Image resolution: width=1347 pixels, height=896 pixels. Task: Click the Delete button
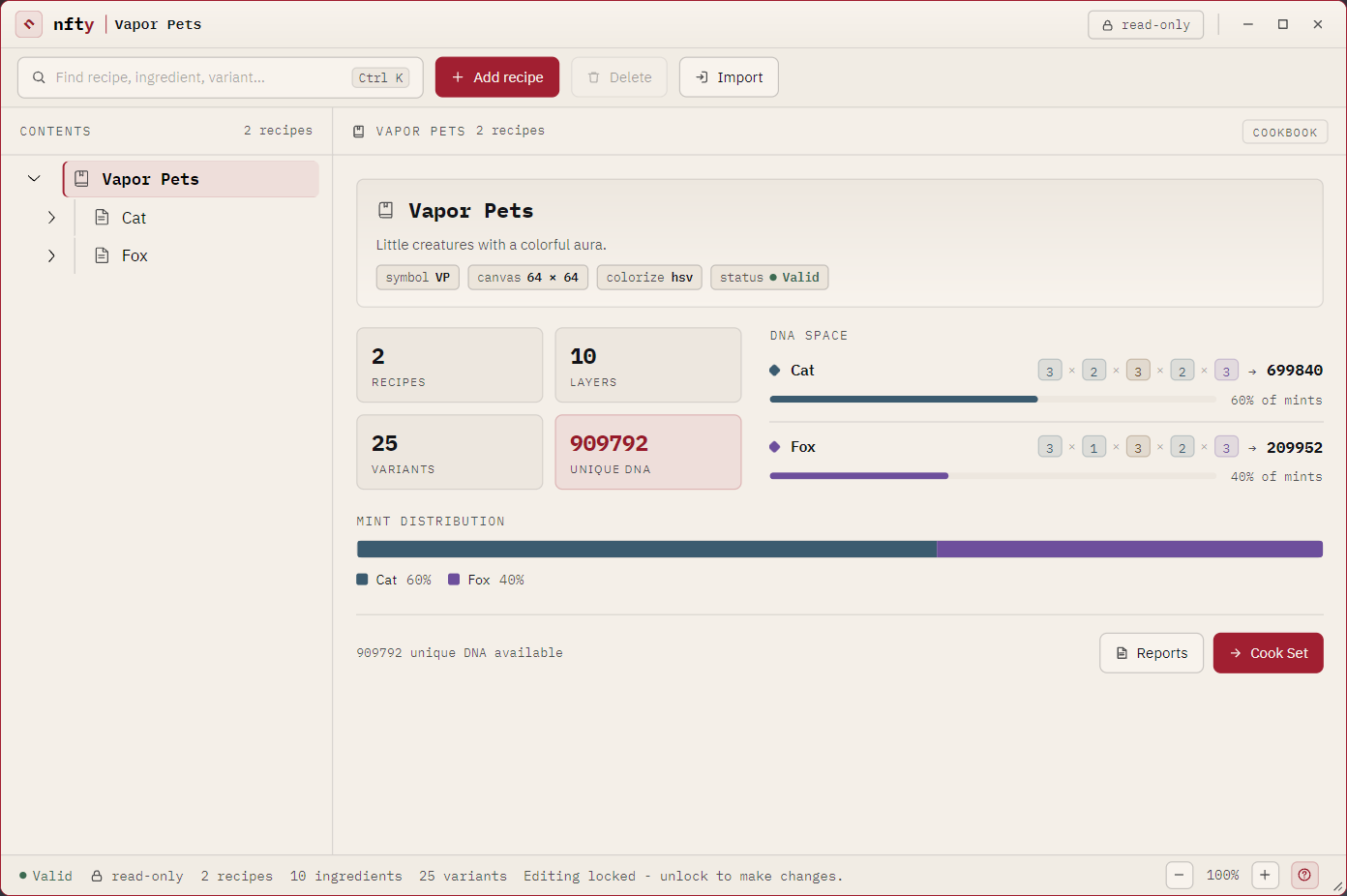[619, 77]
